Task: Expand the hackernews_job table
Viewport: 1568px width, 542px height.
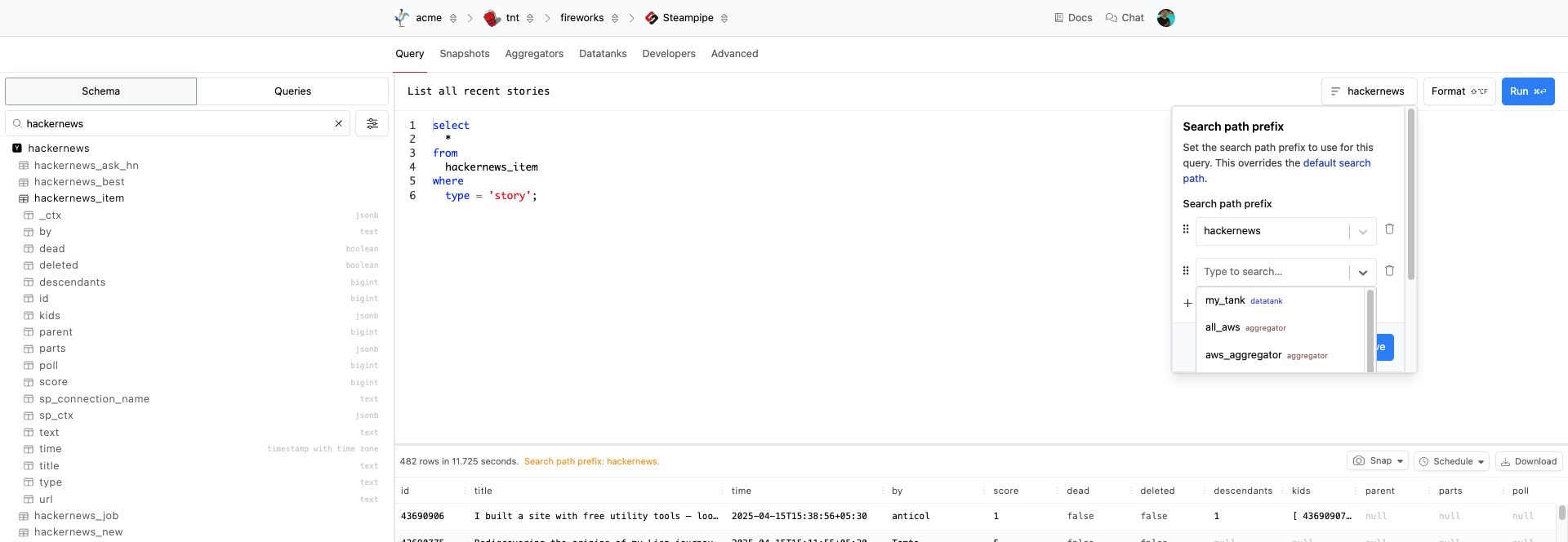Action: [x=76, y=516]
